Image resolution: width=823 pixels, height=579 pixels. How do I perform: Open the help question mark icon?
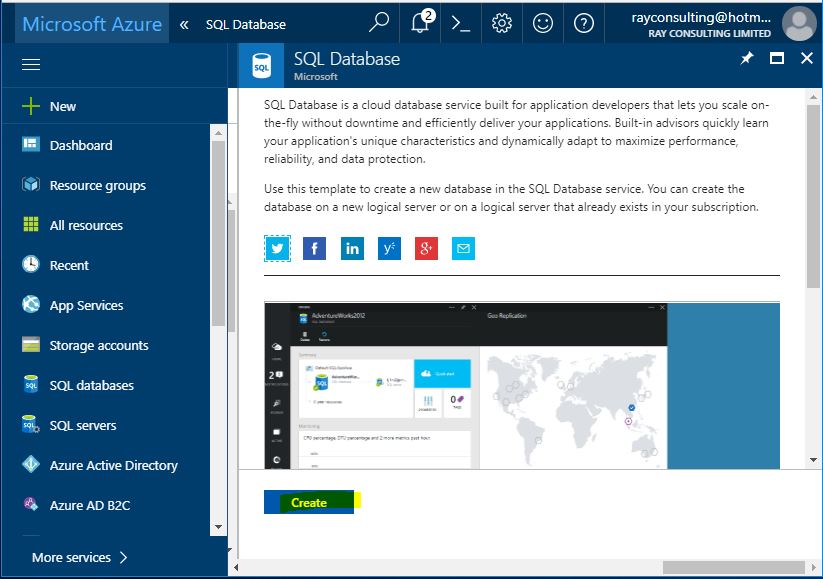[584, 23]
